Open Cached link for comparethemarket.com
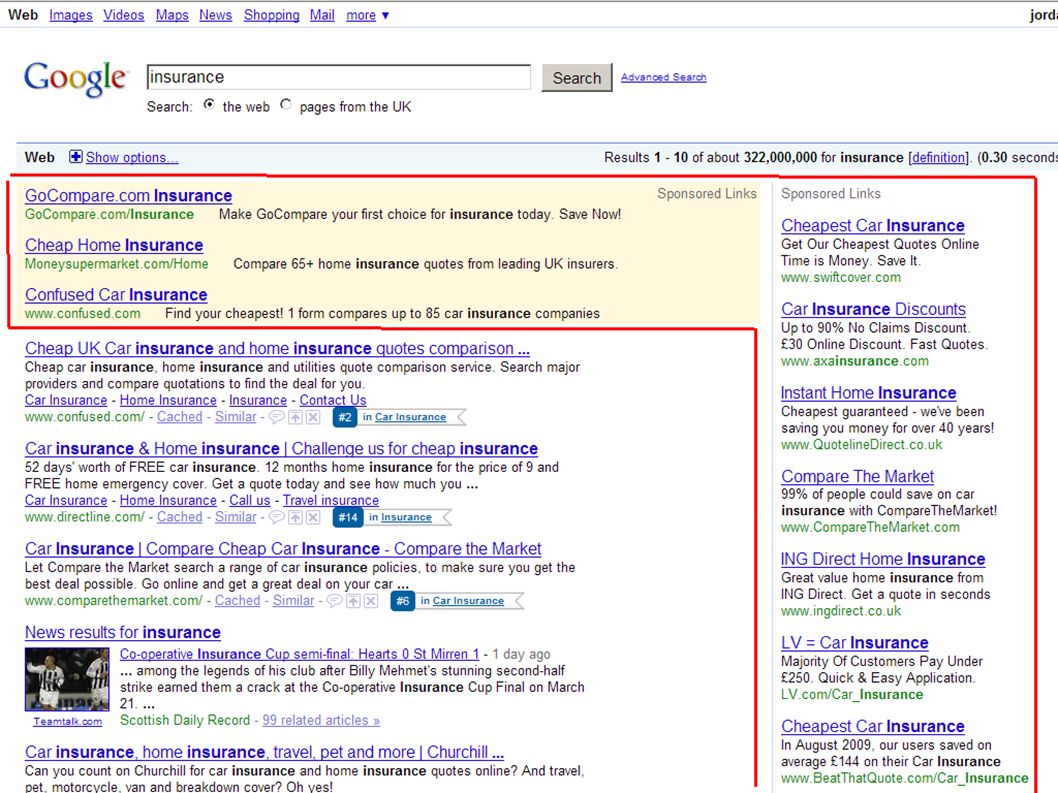Viewport: 1058px width, 793px height. 238,601
